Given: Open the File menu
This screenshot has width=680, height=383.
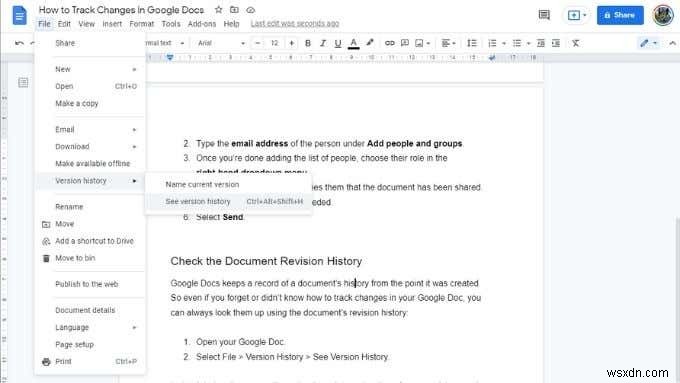Looking at the screenshot, I should 44,24.
